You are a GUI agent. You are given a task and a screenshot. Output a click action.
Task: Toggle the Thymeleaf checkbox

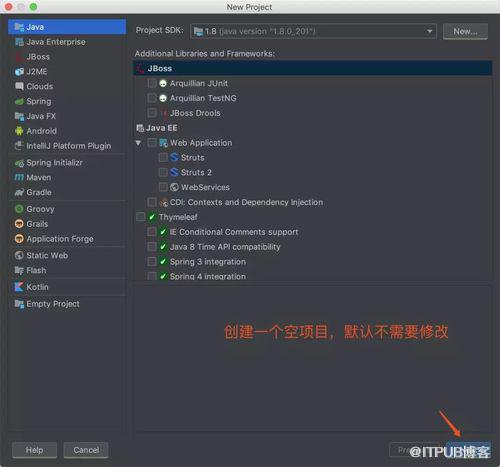click(x=141, y=217)
